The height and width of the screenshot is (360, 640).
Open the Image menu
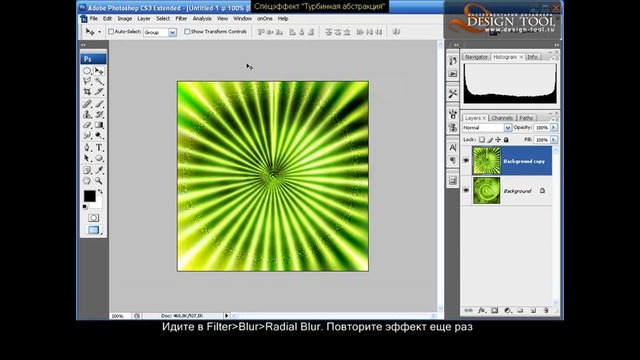[x=124, y=19]
